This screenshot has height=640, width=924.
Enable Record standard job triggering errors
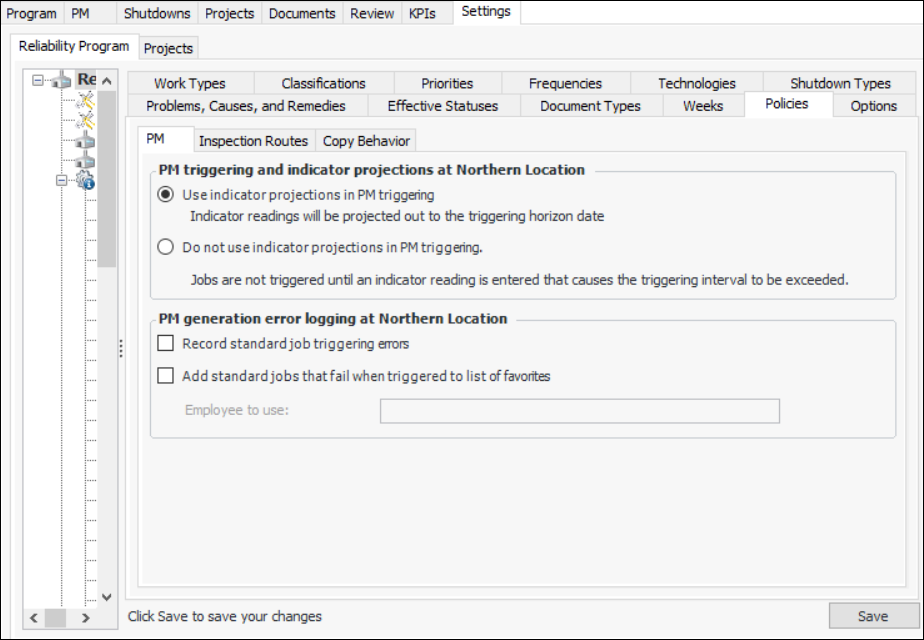tap(166, 343)
